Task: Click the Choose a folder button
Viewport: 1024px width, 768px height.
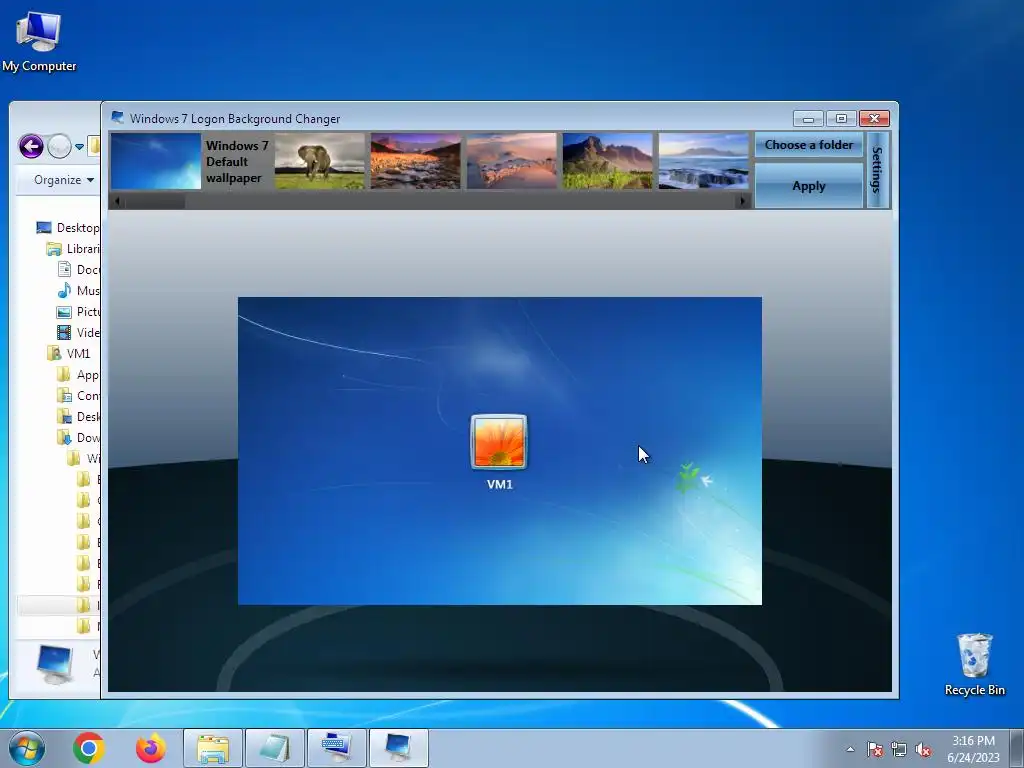Action: coord(808,145)
